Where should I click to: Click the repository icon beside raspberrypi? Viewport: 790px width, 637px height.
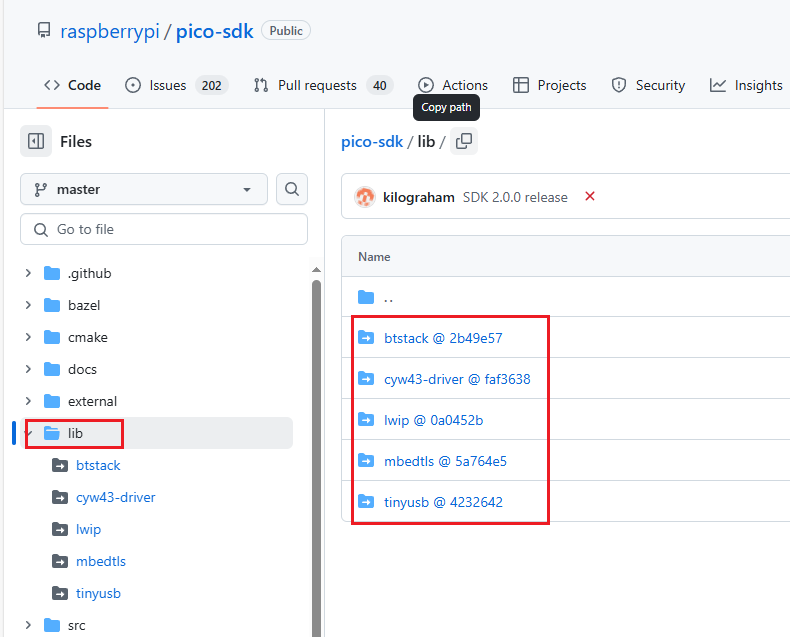[x=44, y=31]
